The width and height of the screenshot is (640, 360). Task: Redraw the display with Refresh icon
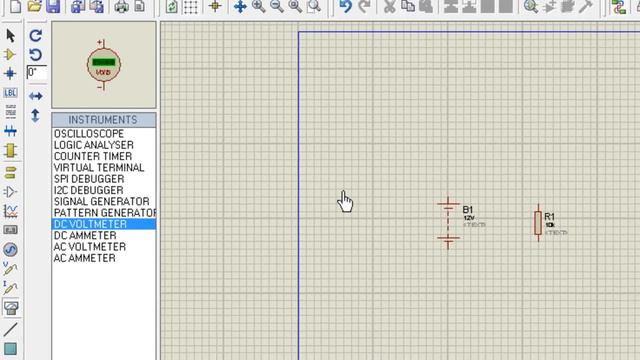[172, 6]
